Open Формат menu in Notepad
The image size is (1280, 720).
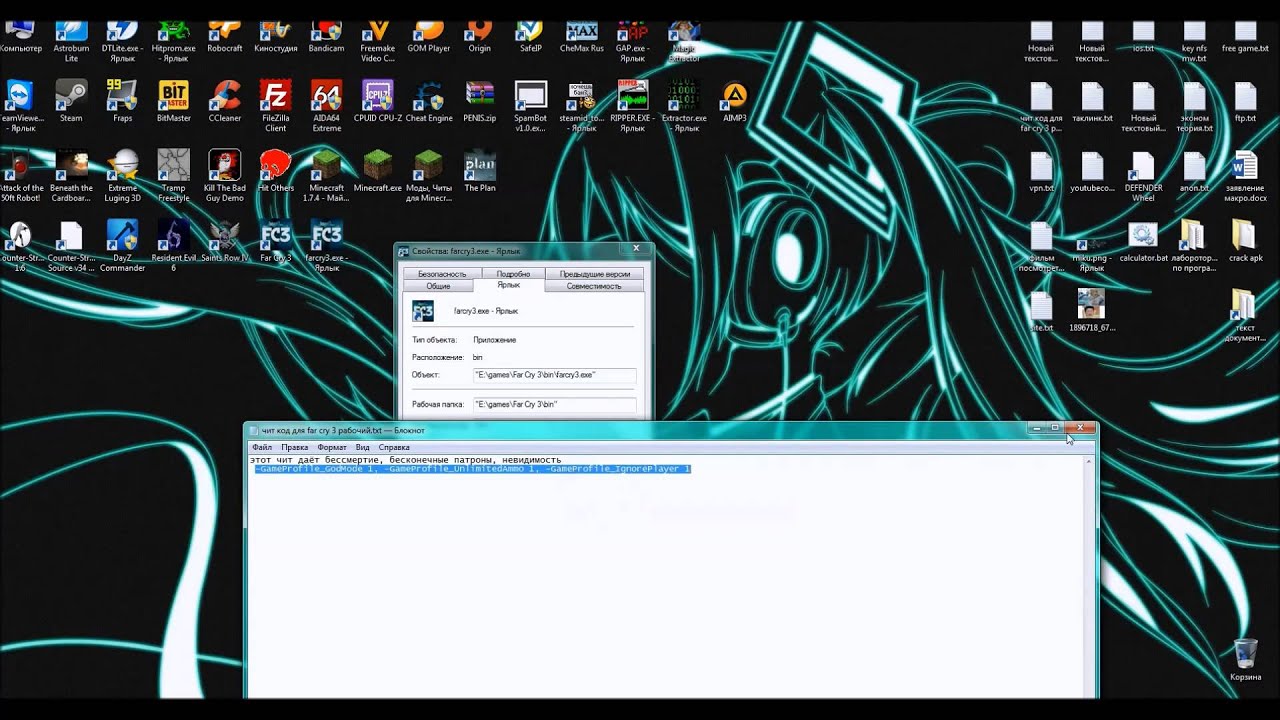[332, 447]
